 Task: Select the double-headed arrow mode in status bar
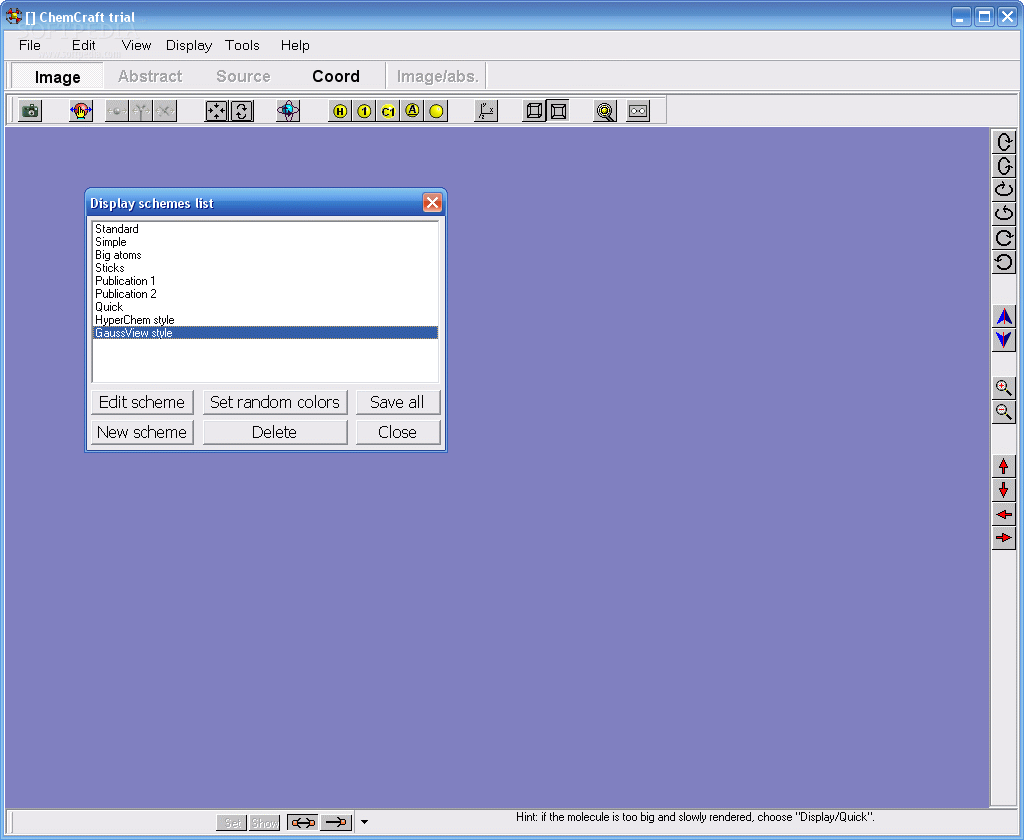coord(303,822)
